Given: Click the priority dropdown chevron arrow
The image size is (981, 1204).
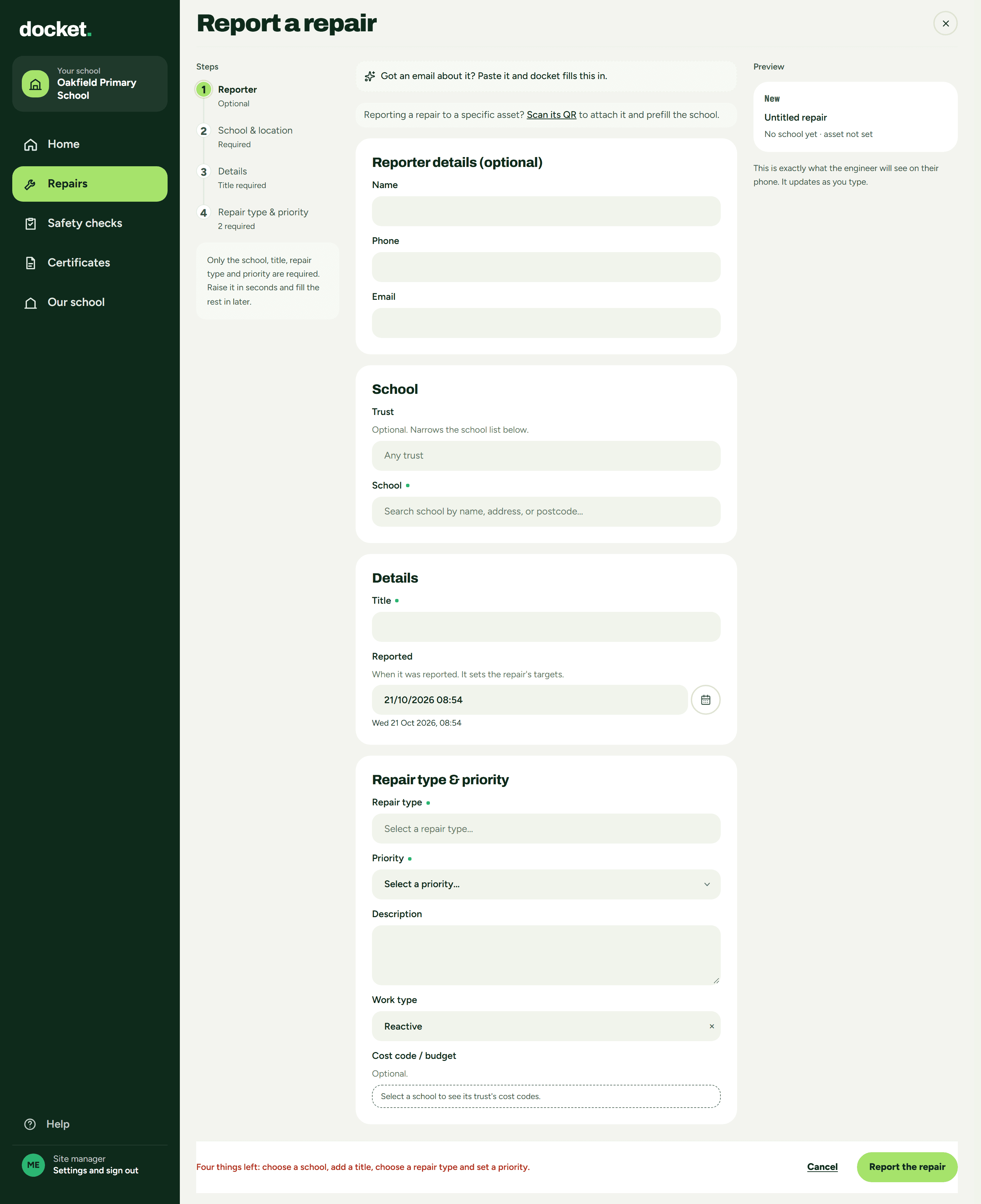Looking at the screenshot, I should click(707, 885).
